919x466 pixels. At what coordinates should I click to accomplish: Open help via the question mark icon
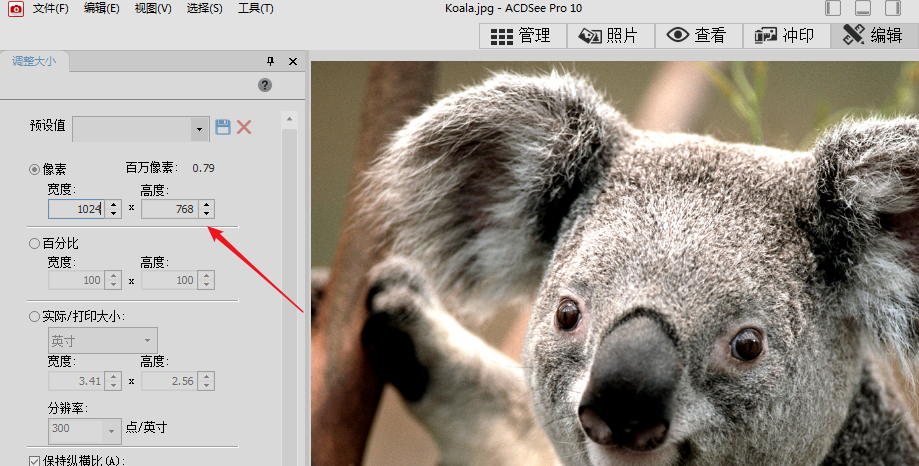(265, 85)
